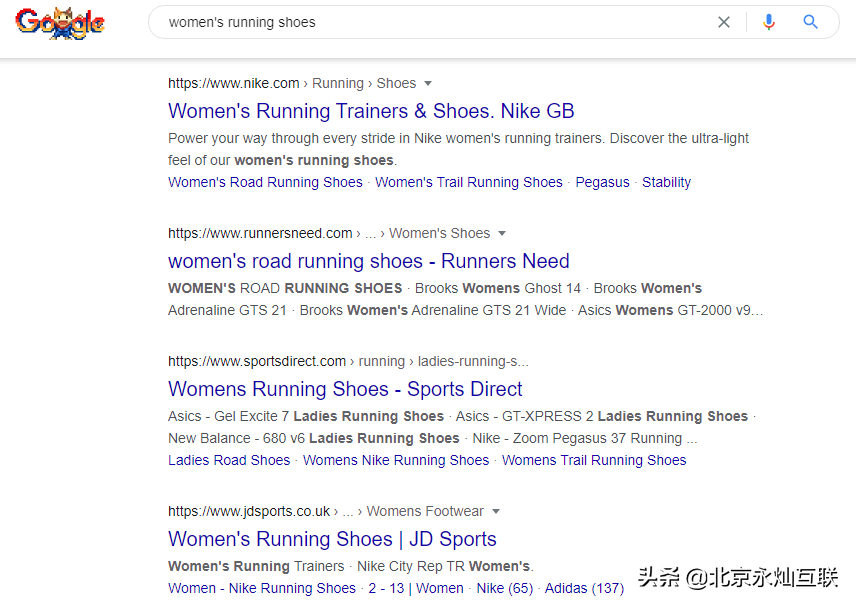Open Nike (65) sitelink
Viewport: 856px width, 606px height.
click(505, 589)
